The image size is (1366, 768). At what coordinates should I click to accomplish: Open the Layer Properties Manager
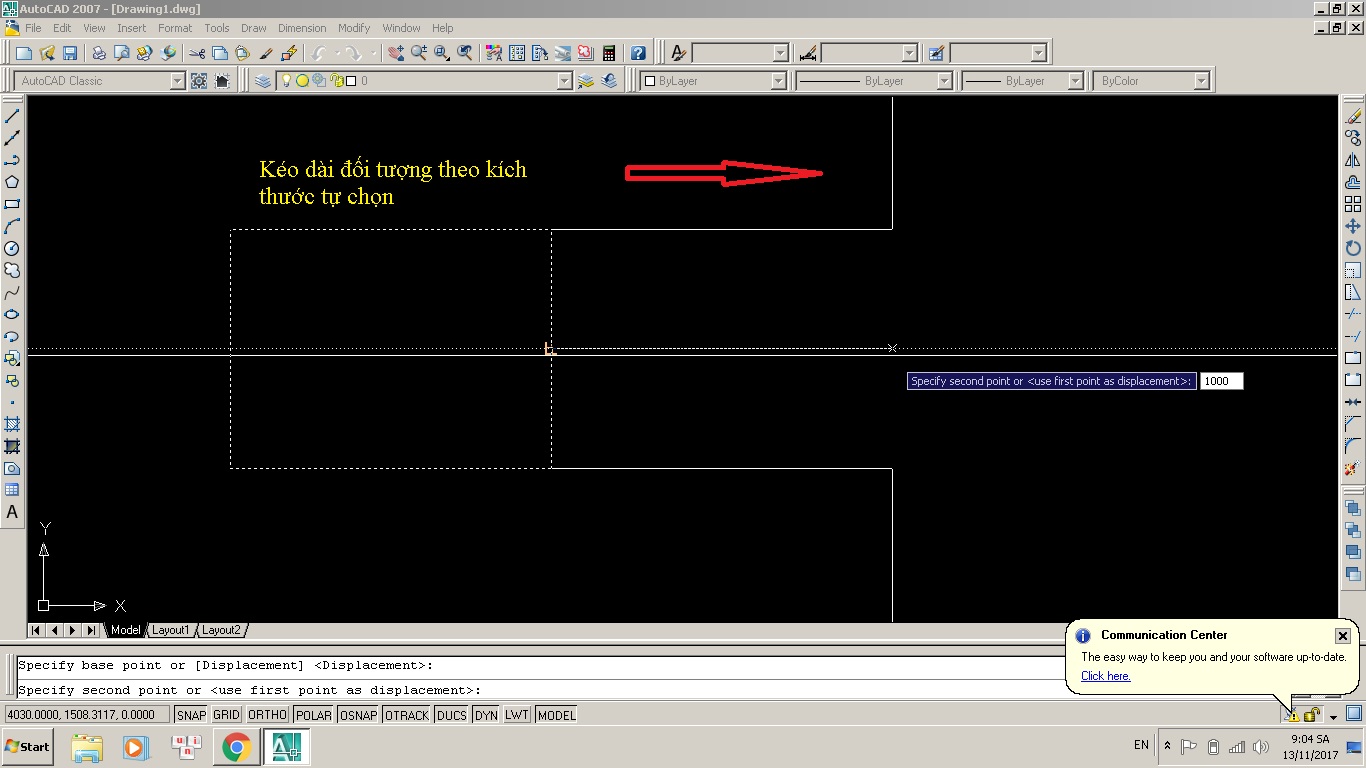click(x=262, y=80)
